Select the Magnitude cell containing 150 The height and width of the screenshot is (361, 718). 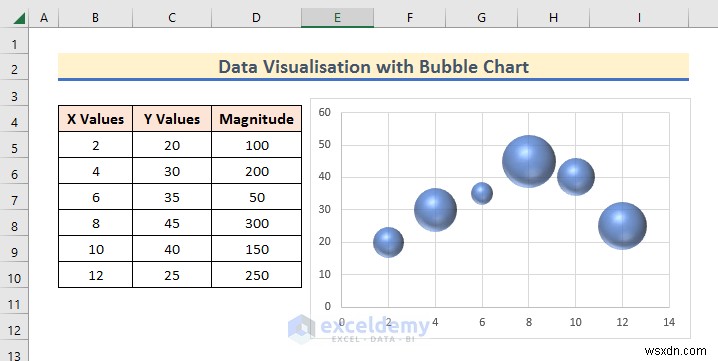(x=256, y=249)
